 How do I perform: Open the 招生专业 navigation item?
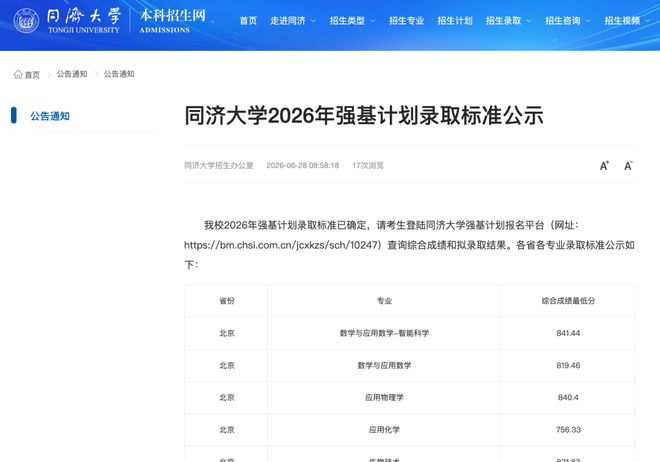point(406,21)
